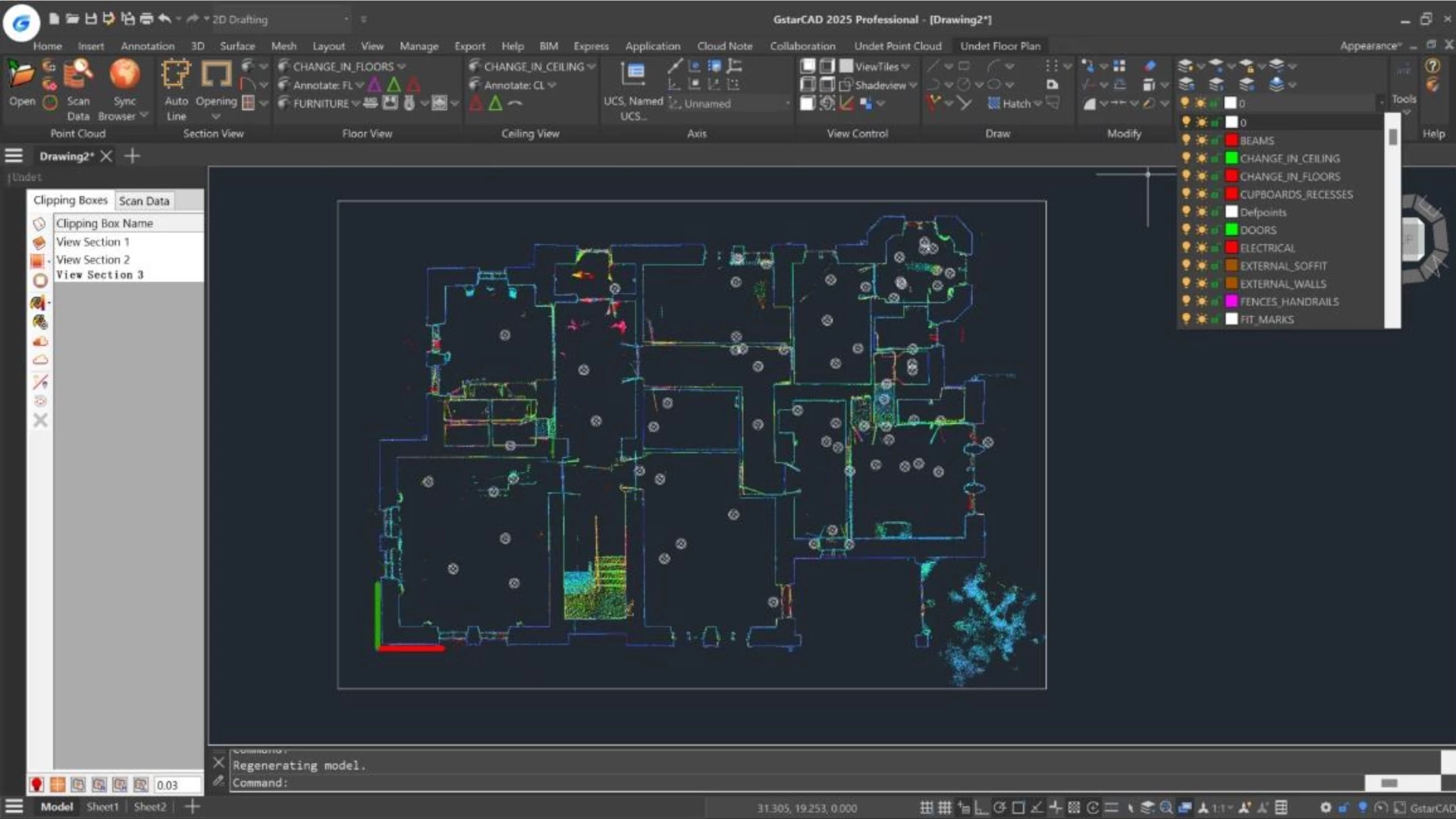1456x819 pixels.
Task: Click the 0.03 value input field
Action: [x=177, y=785]
